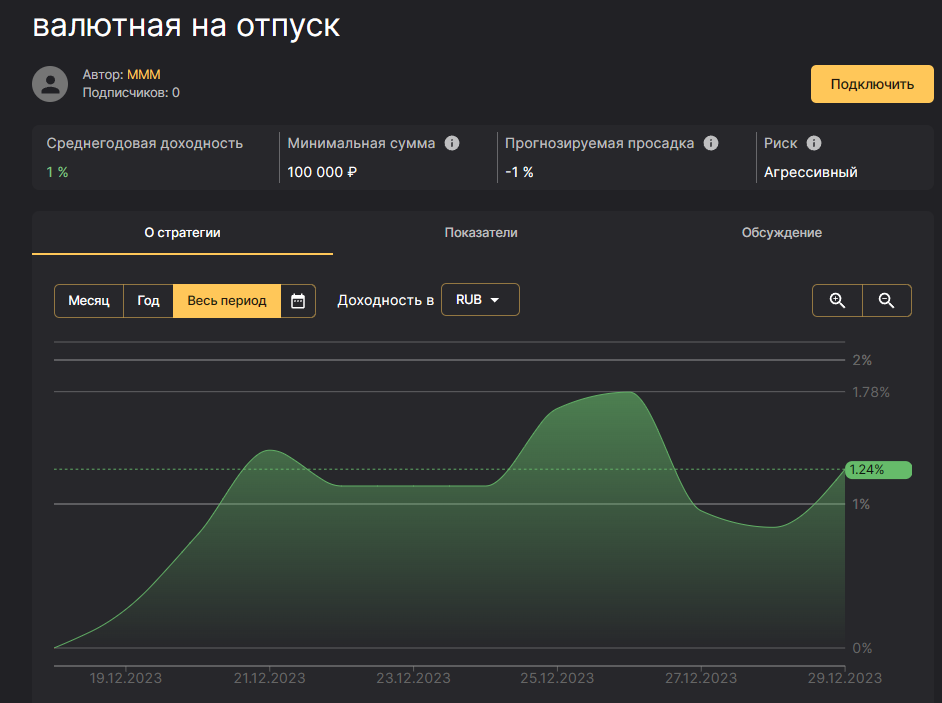Zoom out on the chart
Image resolution: width=942 pixels, height=703 pixels.
point(887,300)
